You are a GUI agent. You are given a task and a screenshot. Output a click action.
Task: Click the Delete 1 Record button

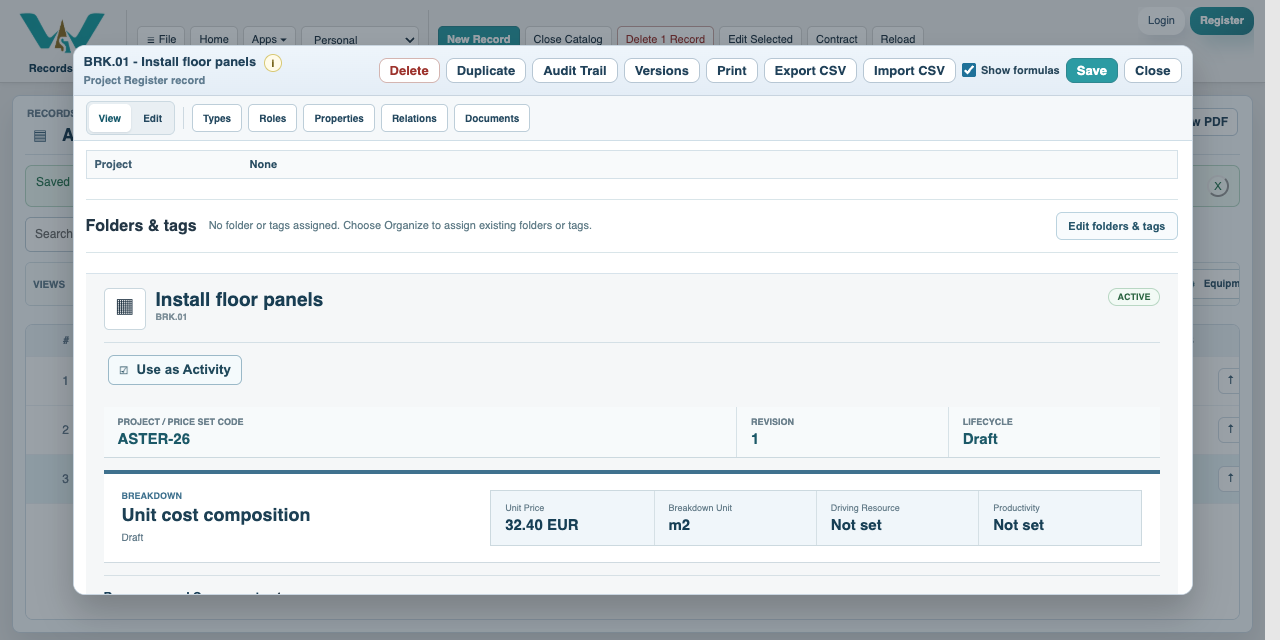(665, 39)
